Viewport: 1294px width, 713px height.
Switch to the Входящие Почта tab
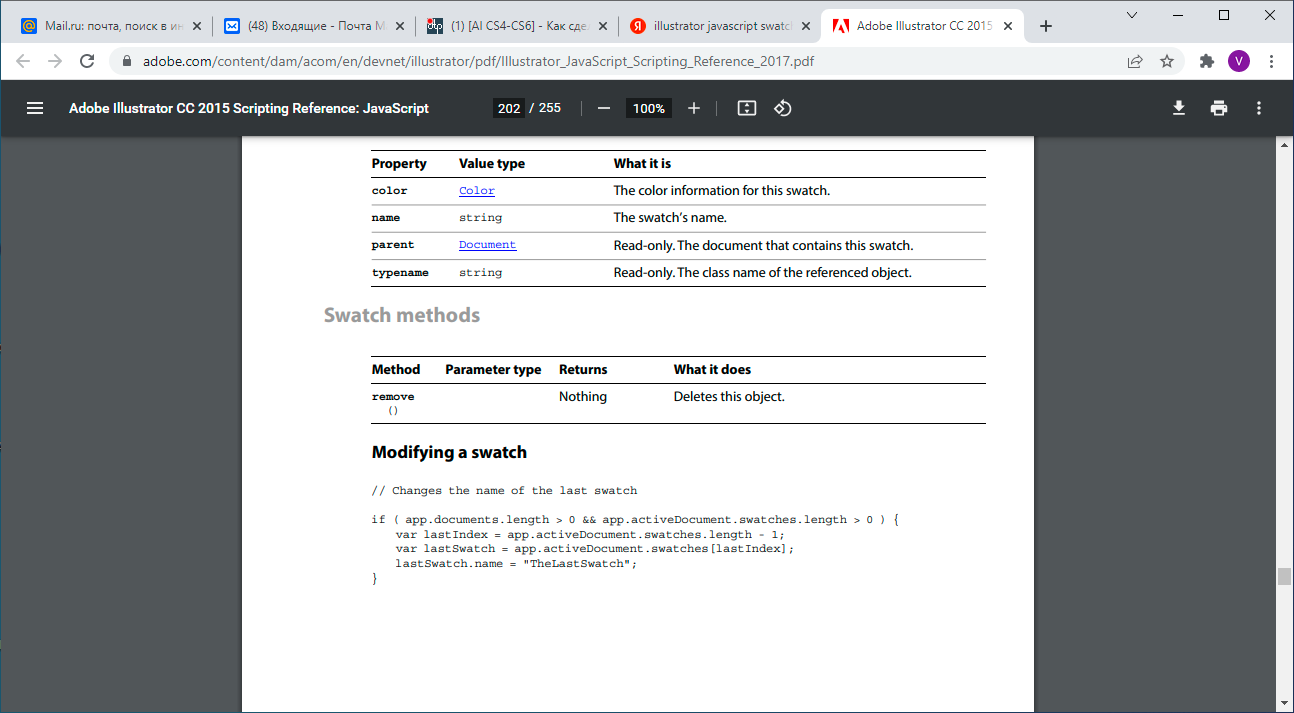[312, 26]
